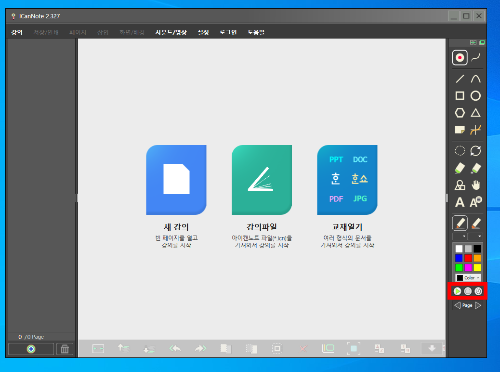Pick the green color swatch
The width and height of the screenshot is (500, 372).
tap(459, 267)
